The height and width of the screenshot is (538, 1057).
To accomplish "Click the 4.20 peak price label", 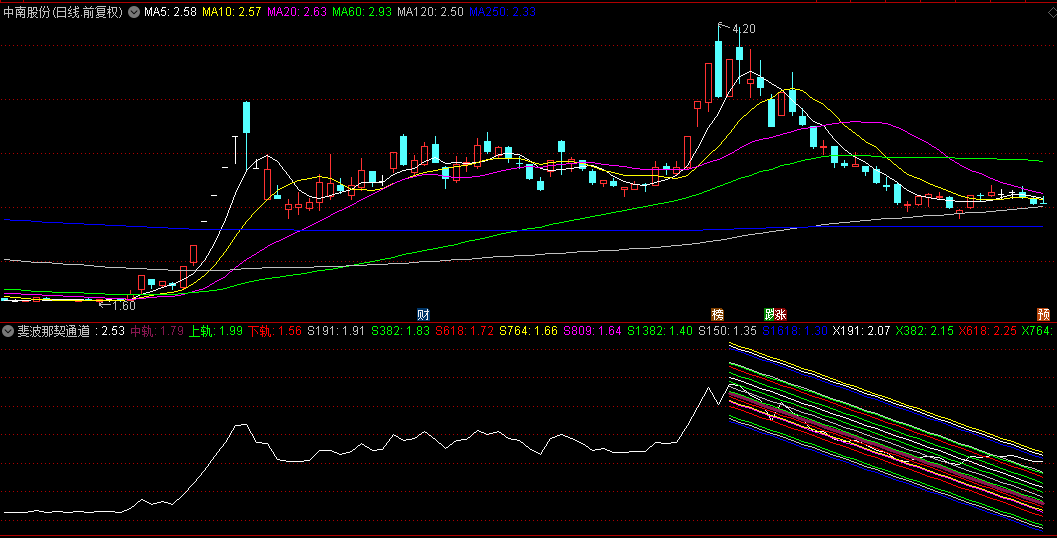I will tap(744, 29).
